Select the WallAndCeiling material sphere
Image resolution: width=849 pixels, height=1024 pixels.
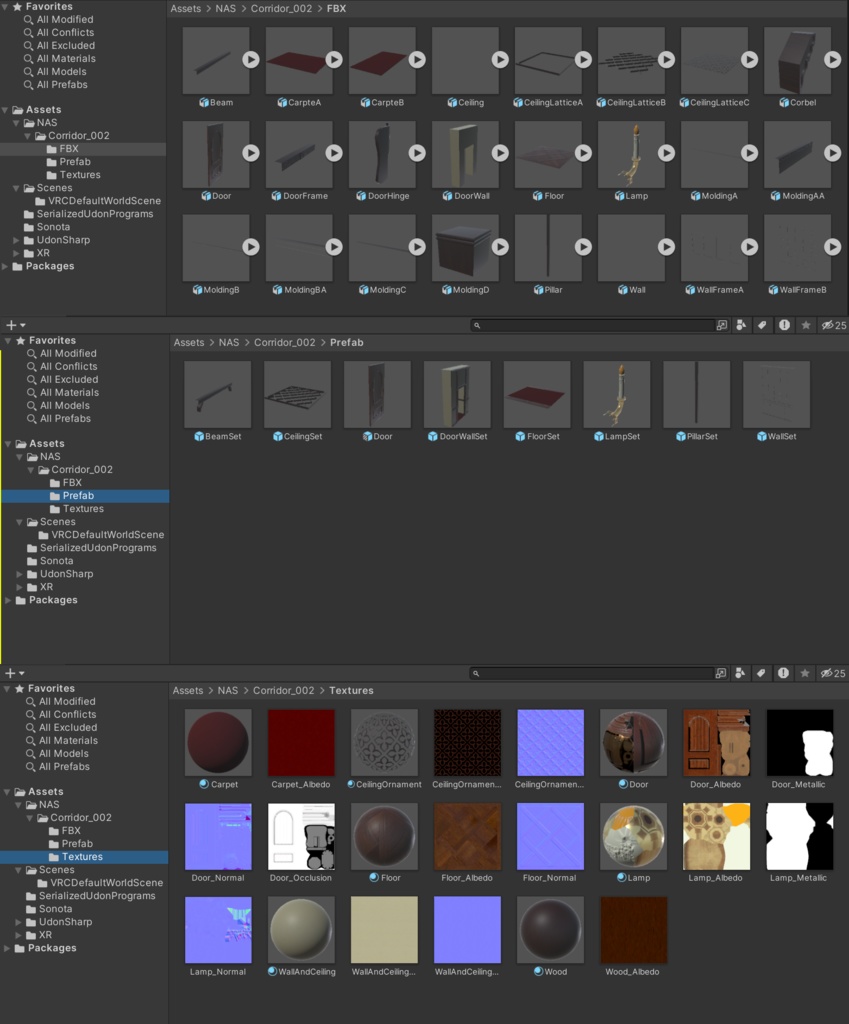[301, 929]
